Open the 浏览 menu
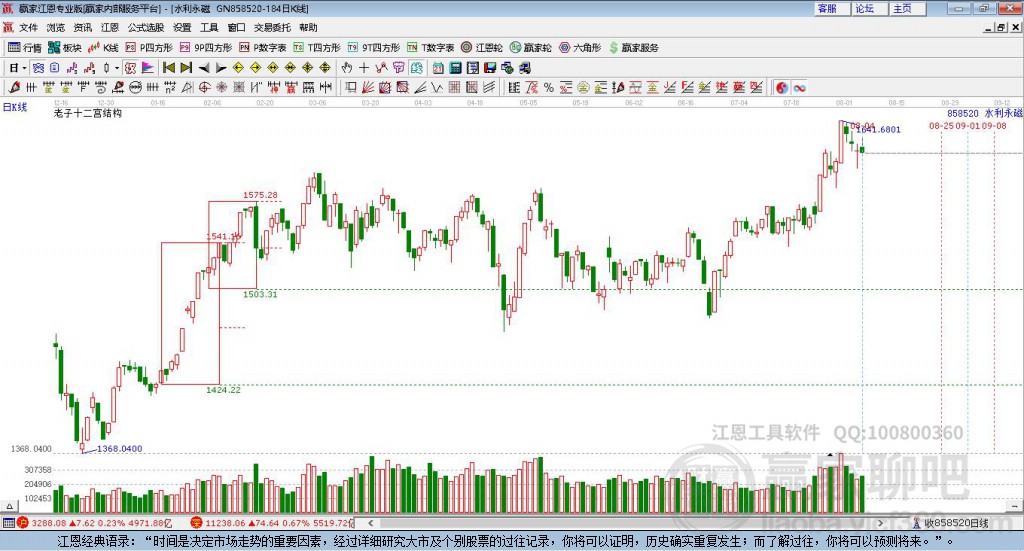1024x551 pixels. [56, 27]
